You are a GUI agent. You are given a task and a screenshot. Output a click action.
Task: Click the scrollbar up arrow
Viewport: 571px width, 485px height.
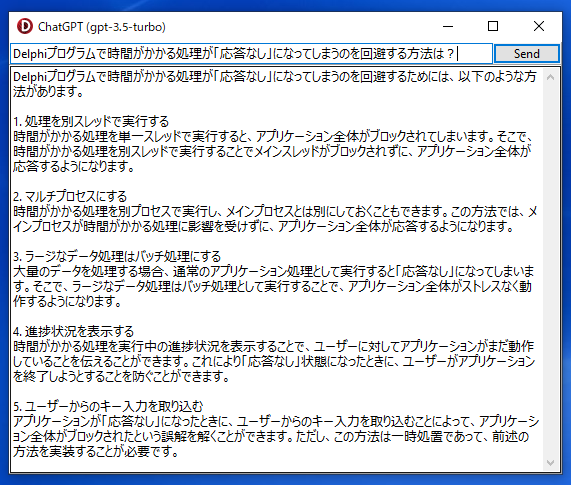click(550, 77)
